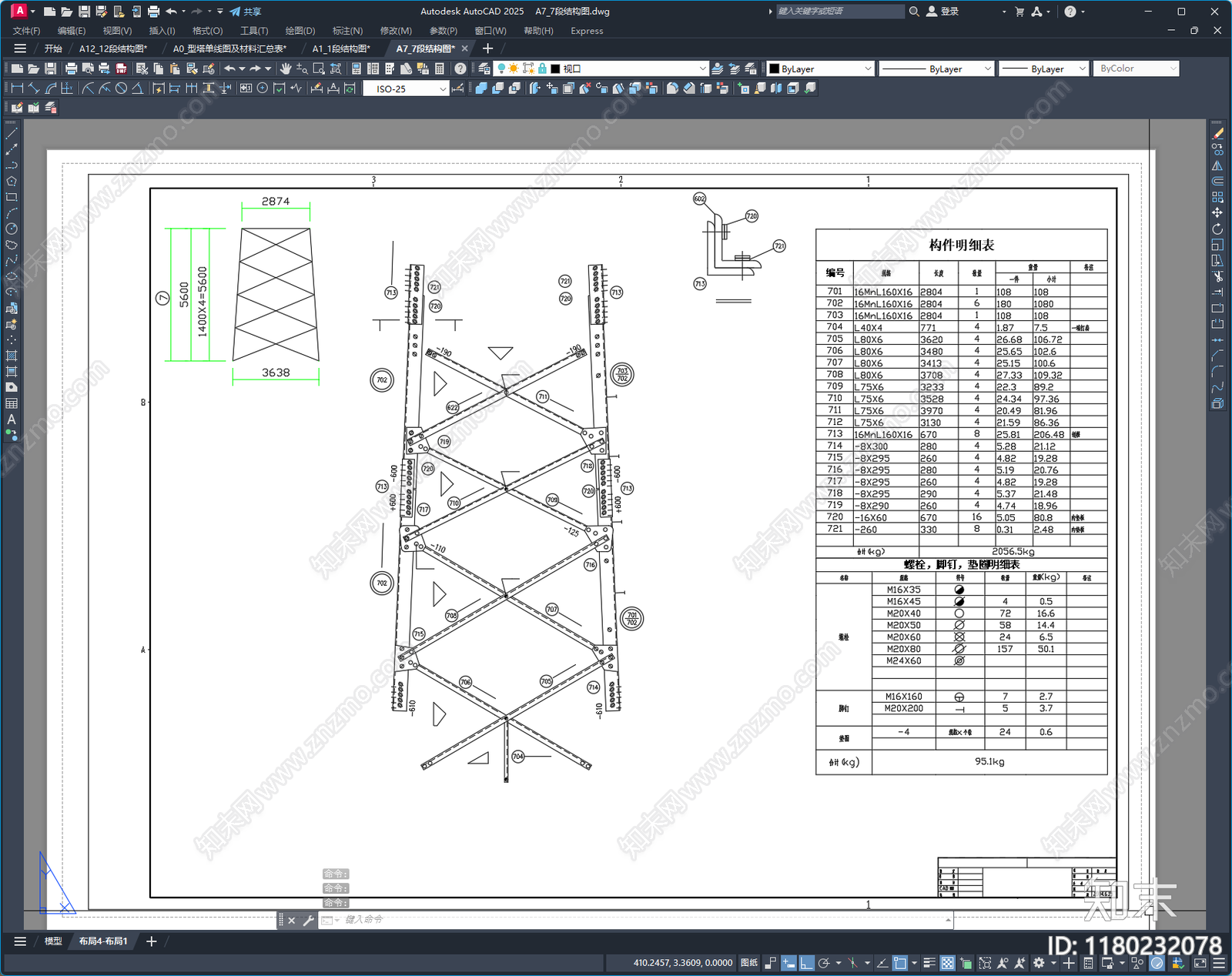The width and height of the screenshot is (1232, 976).
Task: Choose the Linear dimension tool
Action: 17,89
